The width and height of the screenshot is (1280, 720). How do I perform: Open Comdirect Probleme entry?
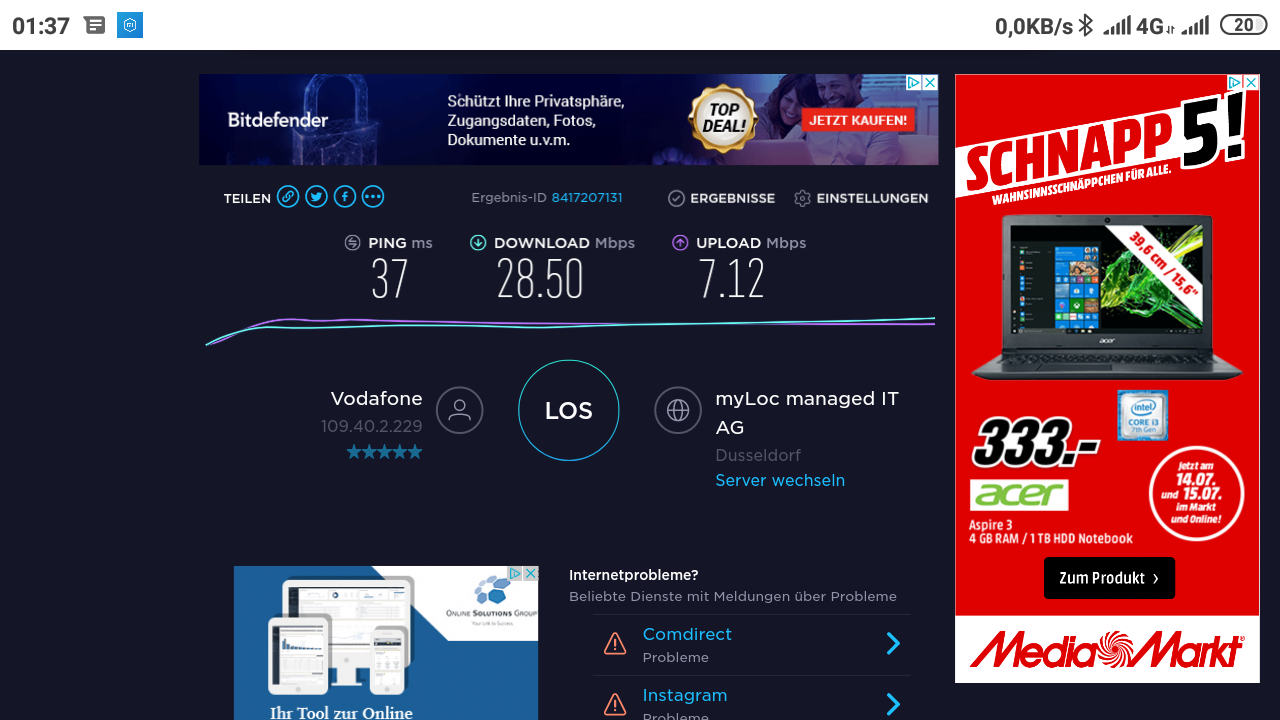(751, 645)
